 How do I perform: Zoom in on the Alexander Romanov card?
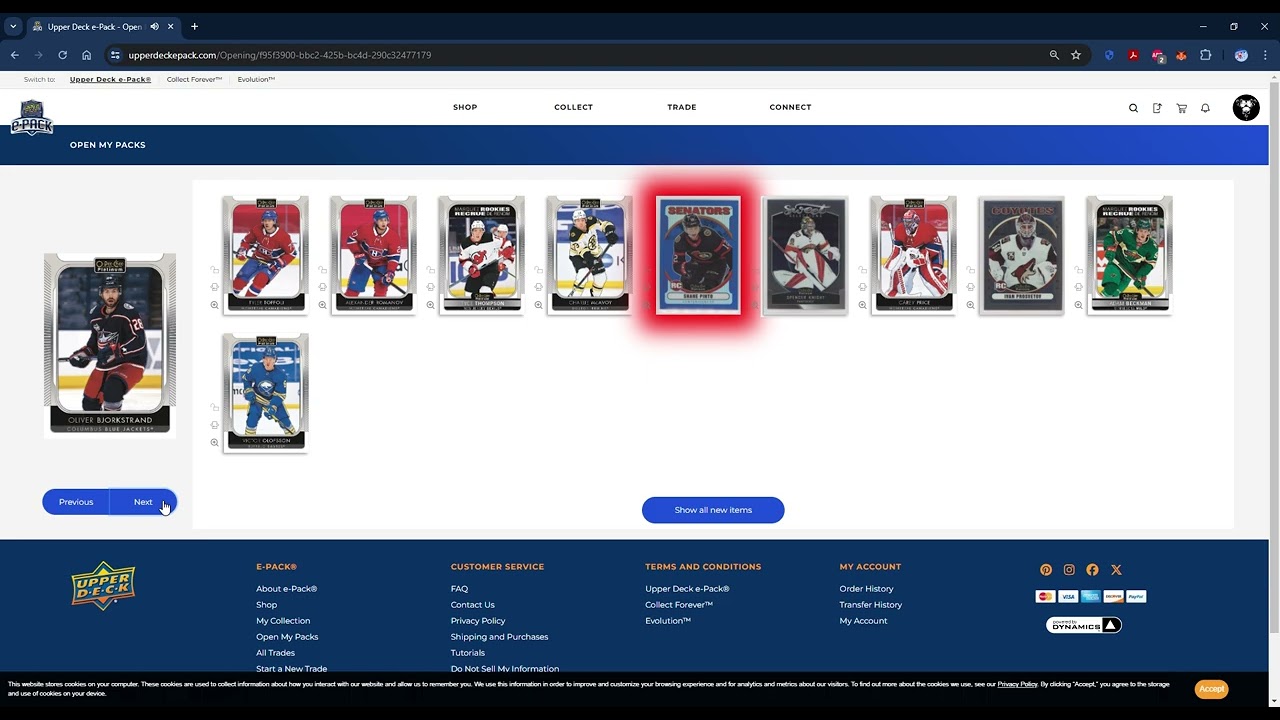pyautogui.click(x=322, y=305)
